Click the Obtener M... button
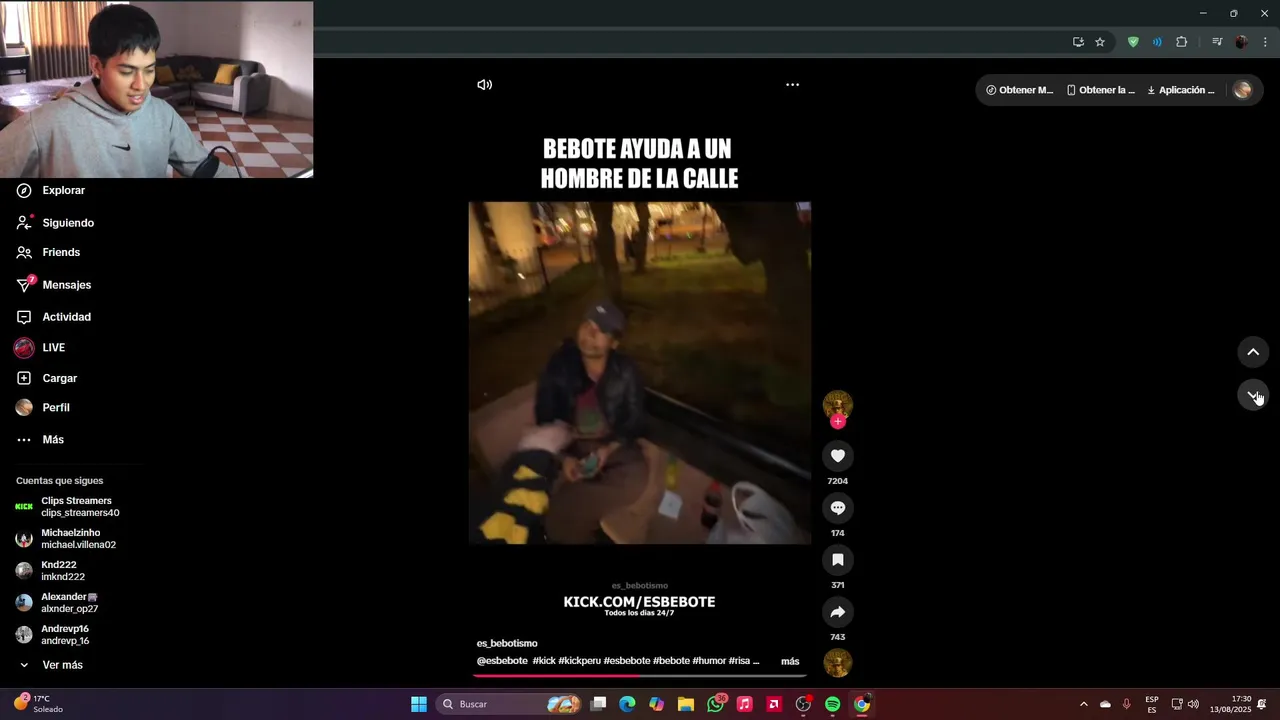This screenshot has width=1280, height=720. [x=1019, y=90]
